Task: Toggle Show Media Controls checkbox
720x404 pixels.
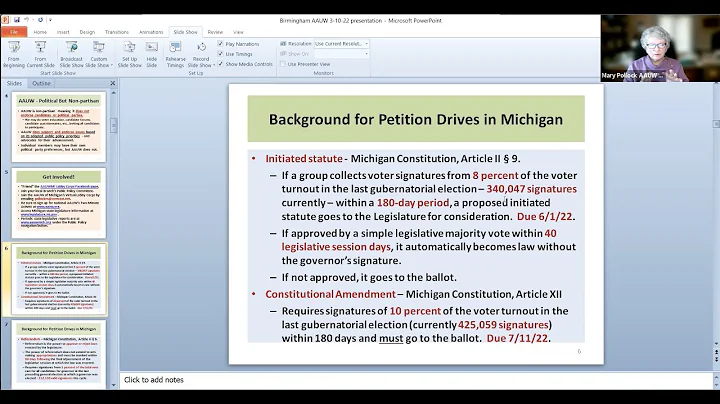Action: pos(220,64)
